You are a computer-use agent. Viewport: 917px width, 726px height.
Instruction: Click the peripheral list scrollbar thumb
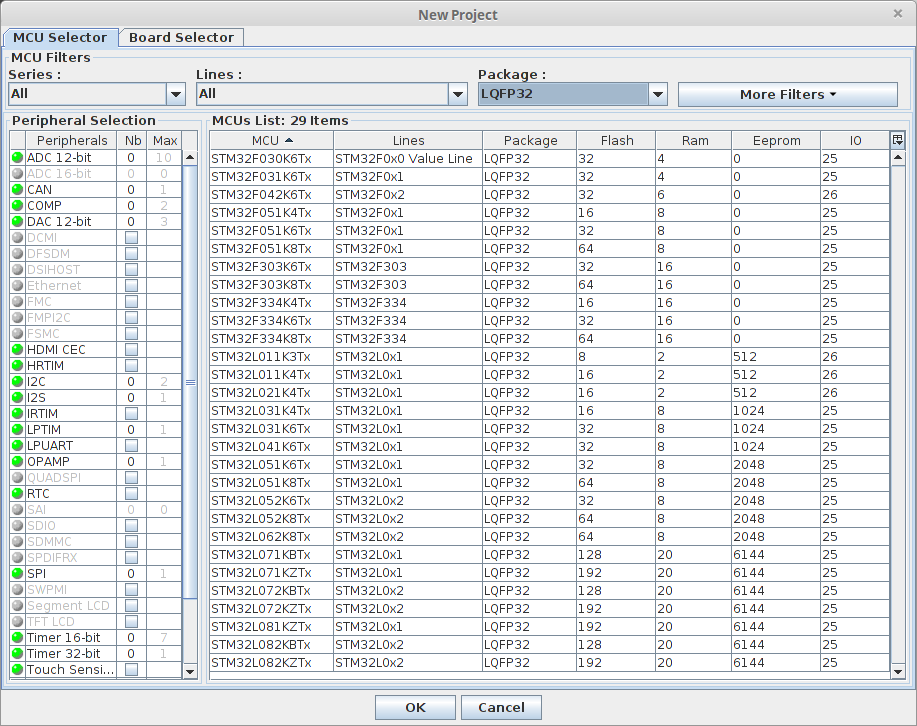pyautogui.click(x=190, y=382)
